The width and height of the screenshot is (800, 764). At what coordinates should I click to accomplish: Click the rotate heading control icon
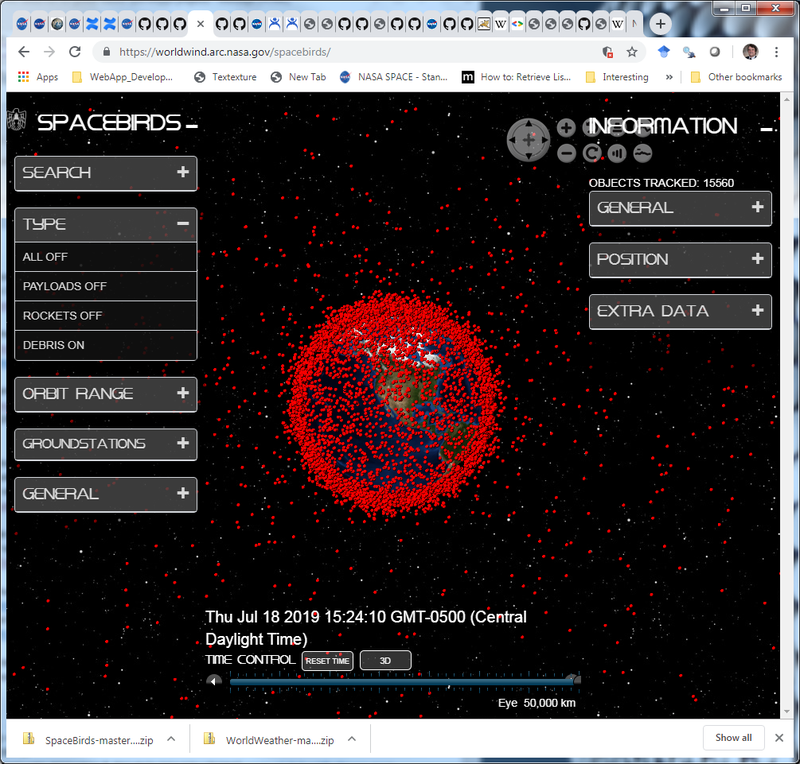point(592,153)
